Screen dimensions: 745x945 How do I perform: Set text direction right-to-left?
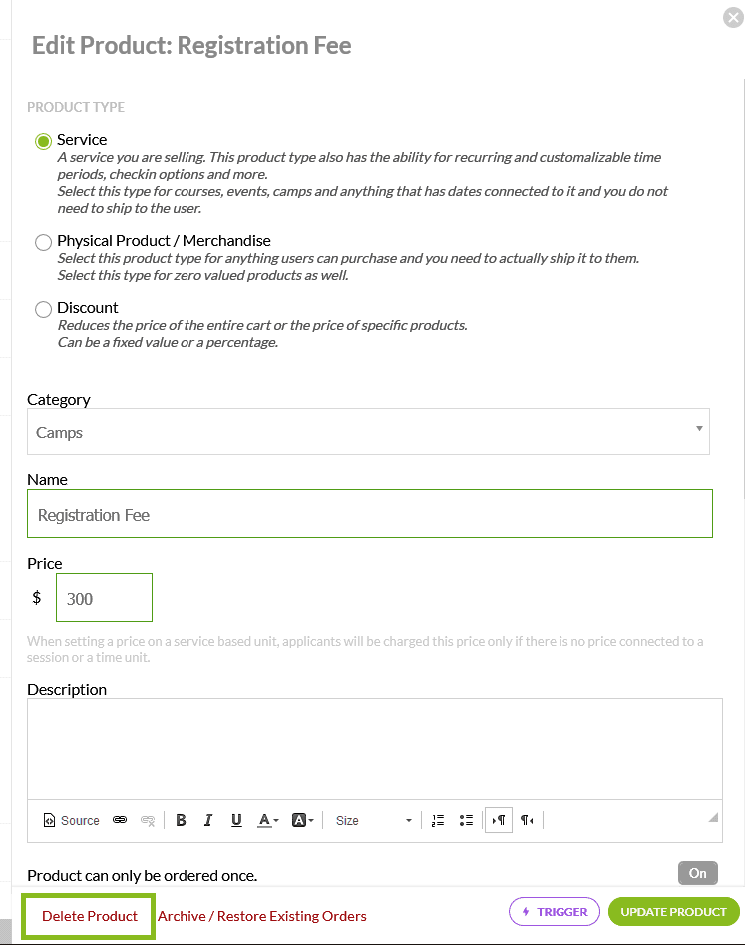coord(527,821)
